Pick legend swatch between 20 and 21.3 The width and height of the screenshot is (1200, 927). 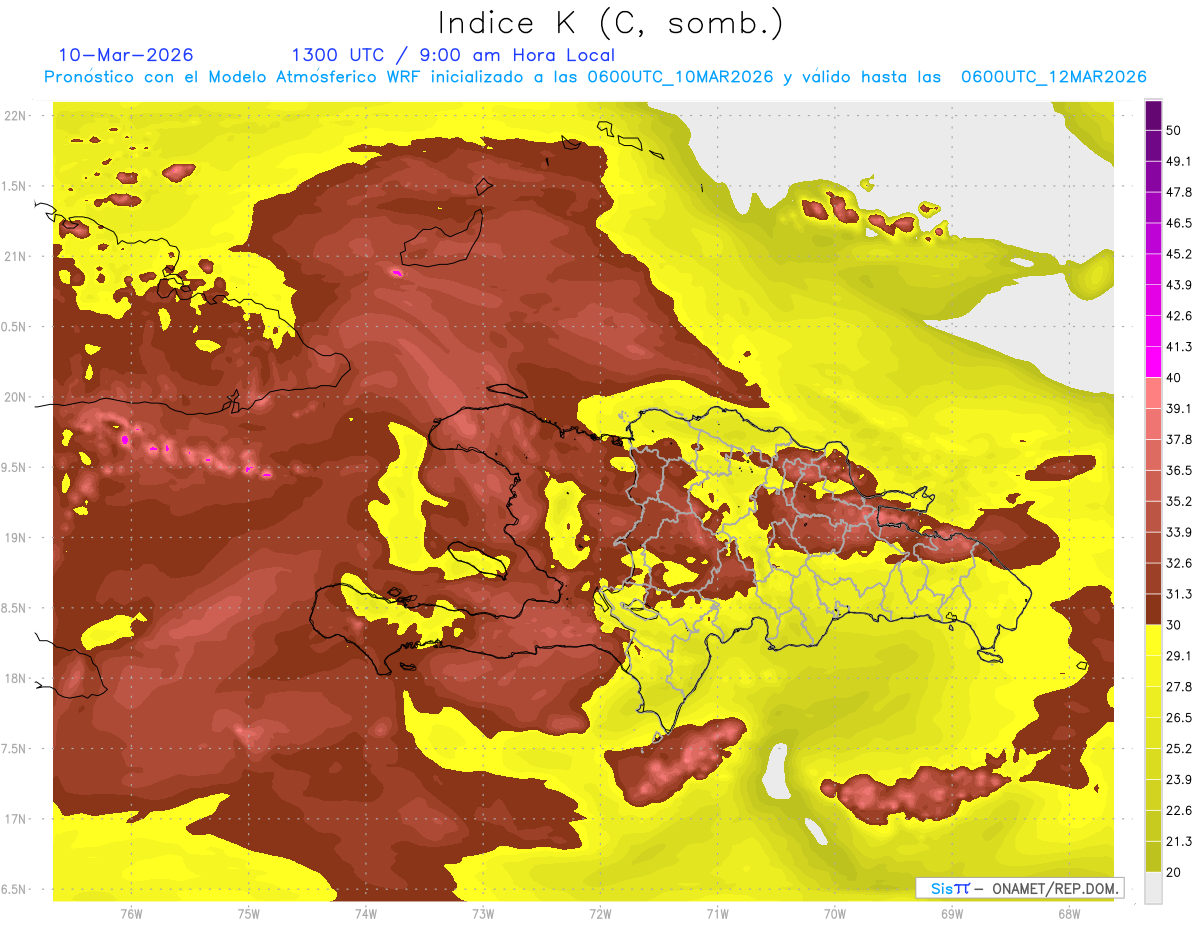1153,855
